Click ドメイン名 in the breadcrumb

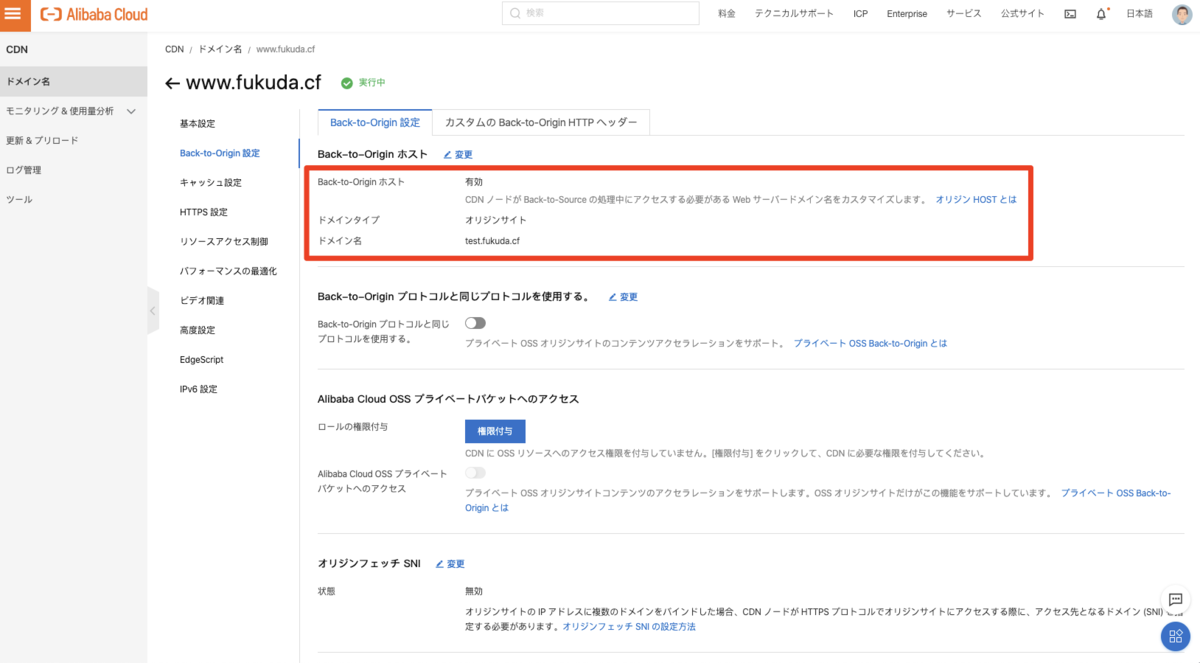[x=220, y=48]
